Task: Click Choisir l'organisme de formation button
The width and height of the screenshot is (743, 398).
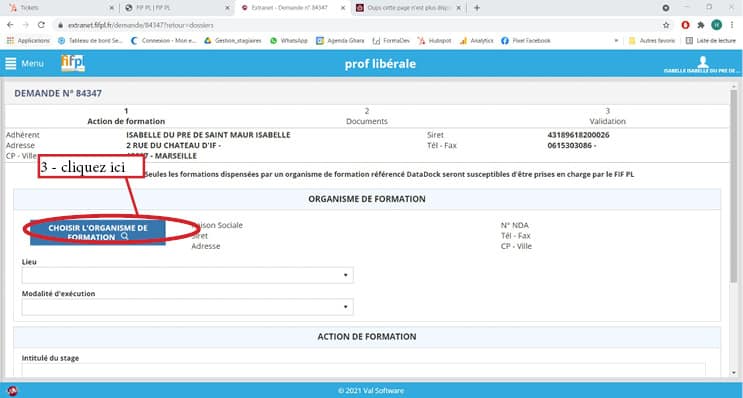Action: [98, 232]
